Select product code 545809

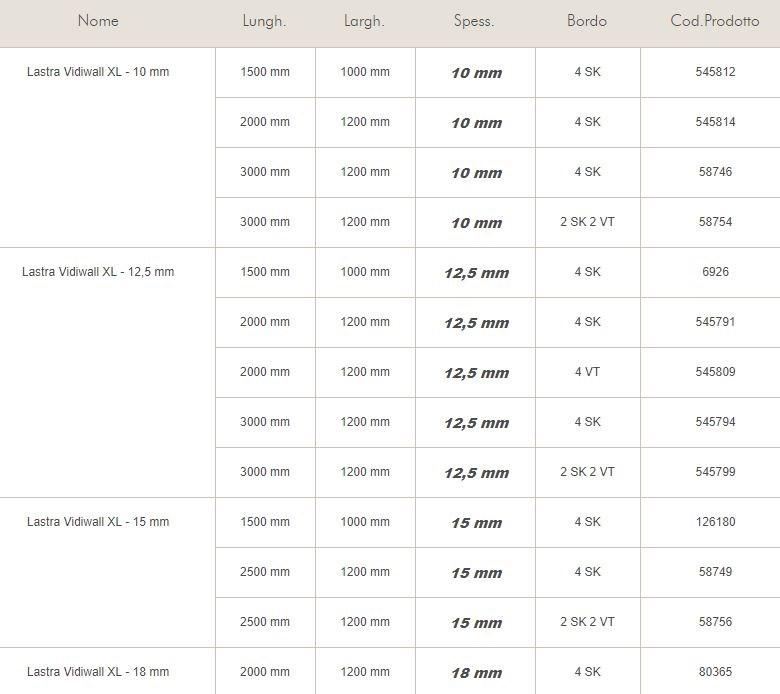tap(715, 372)
